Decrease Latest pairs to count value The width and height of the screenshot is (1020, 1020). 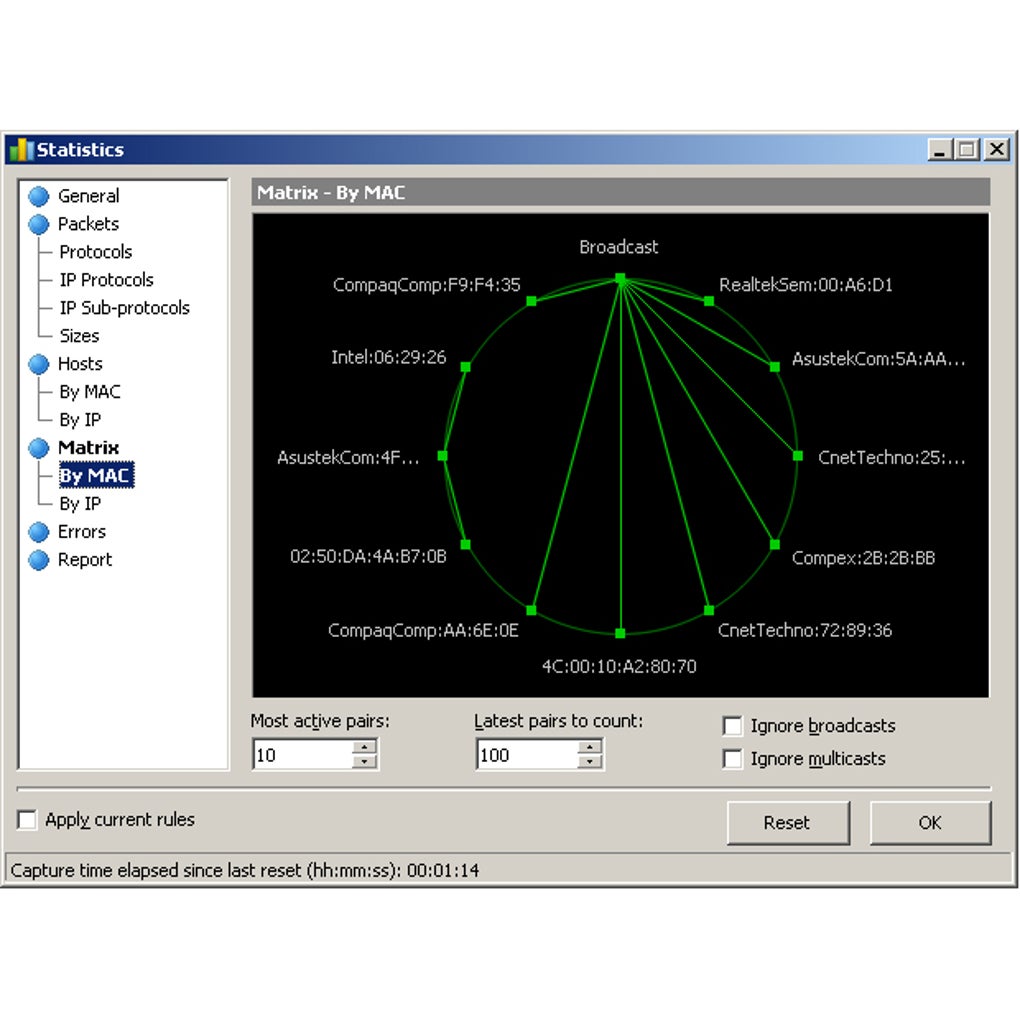point(589,762)
